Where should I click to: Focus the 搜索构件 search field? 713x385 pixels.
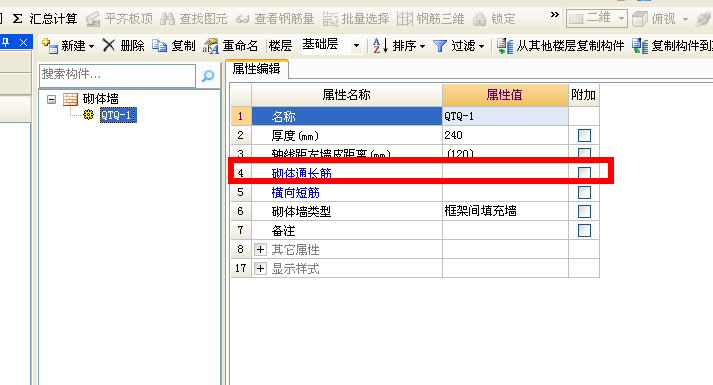click(117, 75)
